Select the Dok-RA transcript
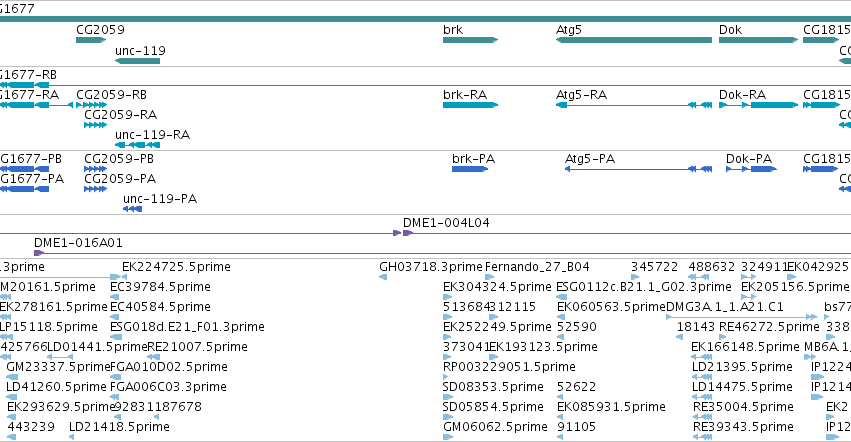Screen dimensions: 851x442 [x=759, y=105]
